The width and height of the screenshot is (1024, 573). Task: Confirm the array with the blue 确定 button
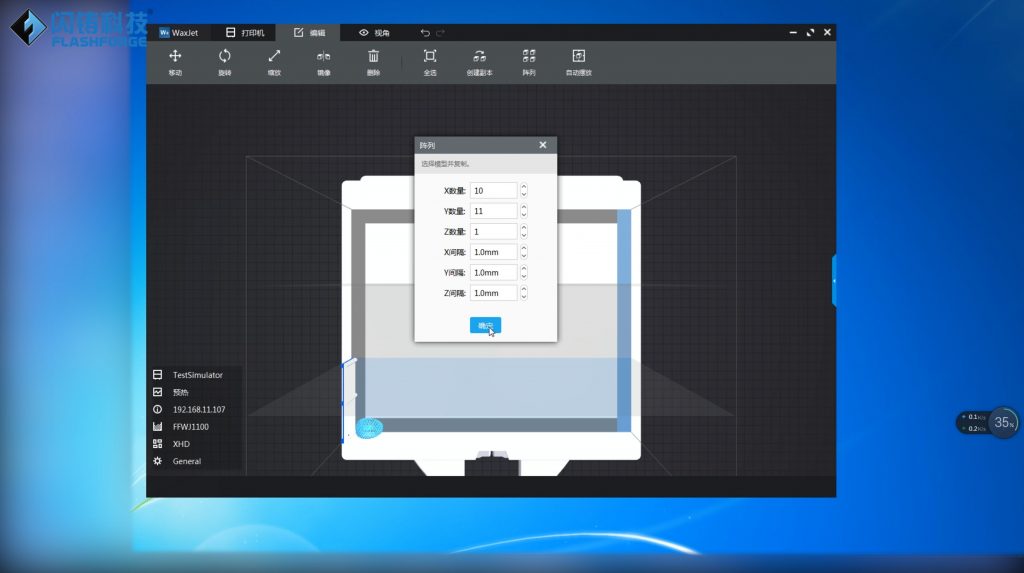coord(485,325)
